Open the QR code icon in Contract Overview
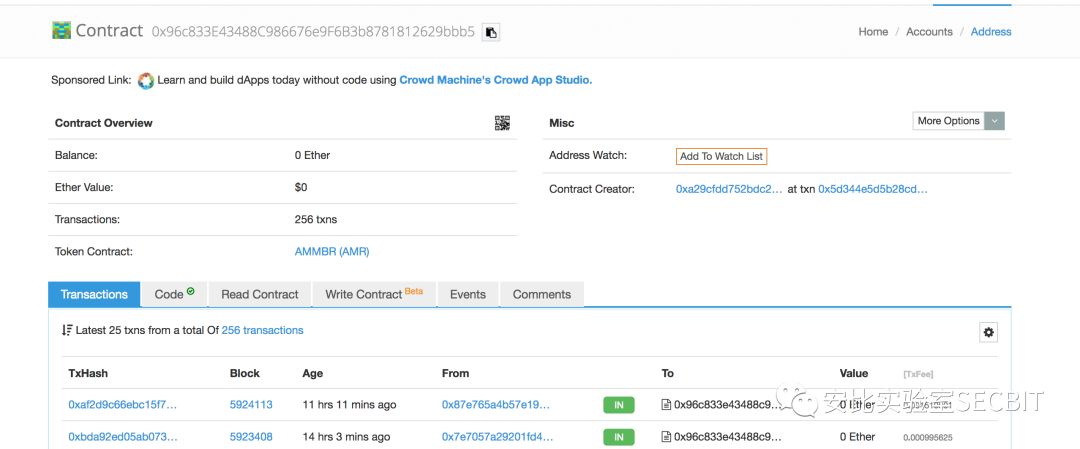The image size is (1080, 449). point(502,123)
